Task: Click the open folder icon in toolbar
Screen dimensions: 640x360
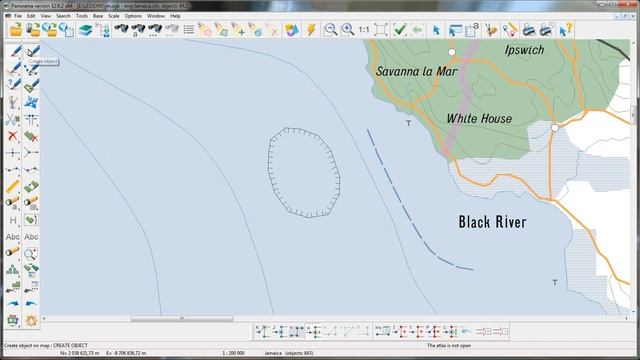Action: (x=16, y=30)
